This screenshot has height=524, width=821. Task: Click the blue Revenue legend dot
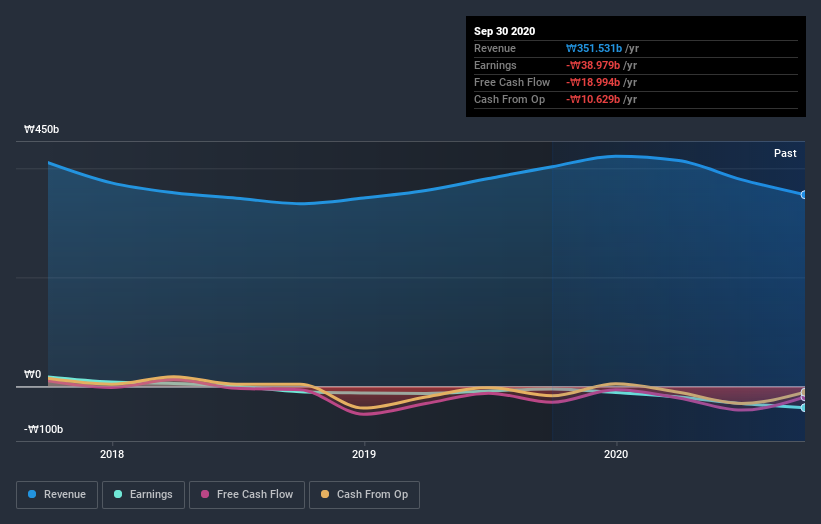[32, 494]
